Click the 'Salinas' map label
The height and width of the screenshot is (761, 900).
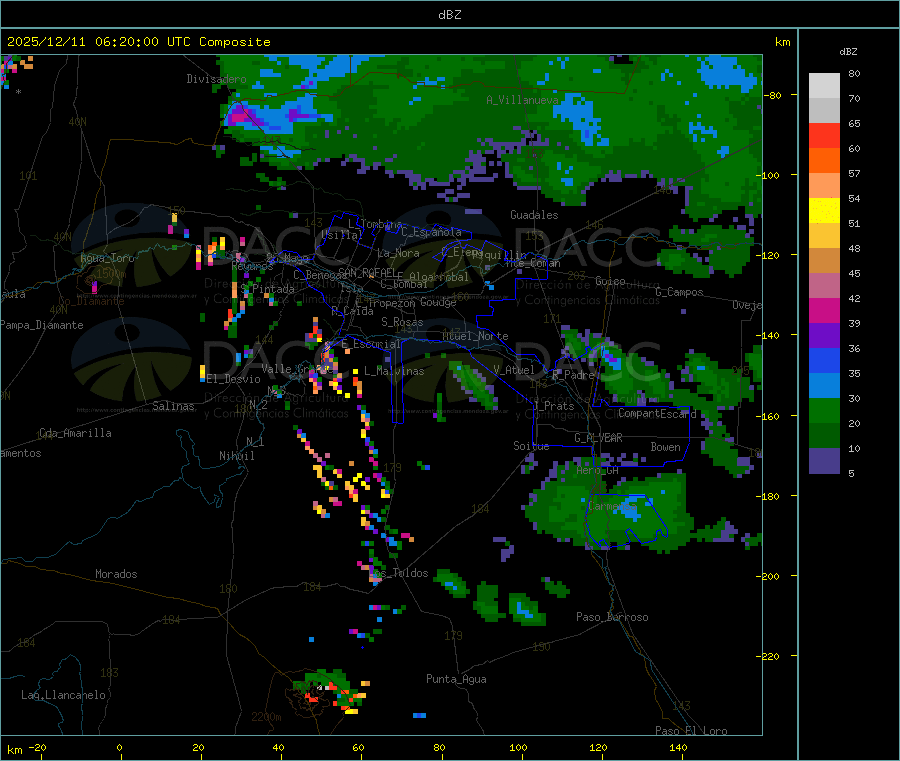pos(173,406)
